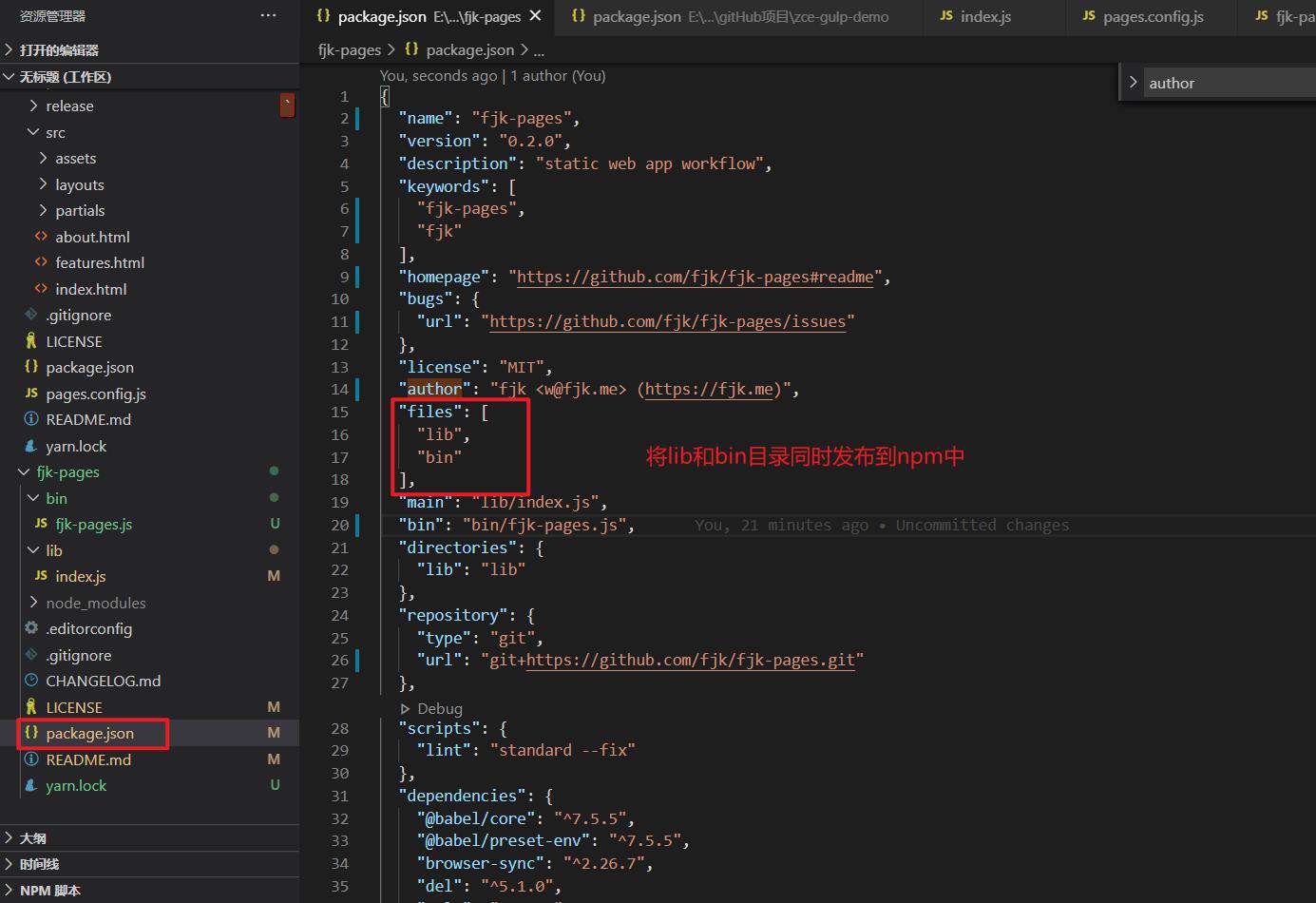Viewport: 1316px width, 903px height.
Task: Toggle replace mode in find widget
Action: [x=1133, y=83]
